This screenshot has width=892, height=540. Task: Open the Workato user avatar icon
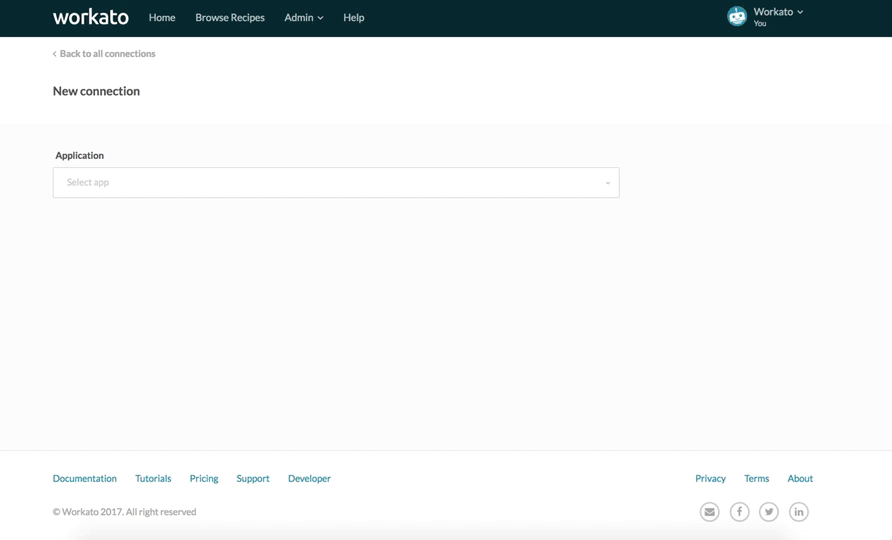tap(737, 17)
